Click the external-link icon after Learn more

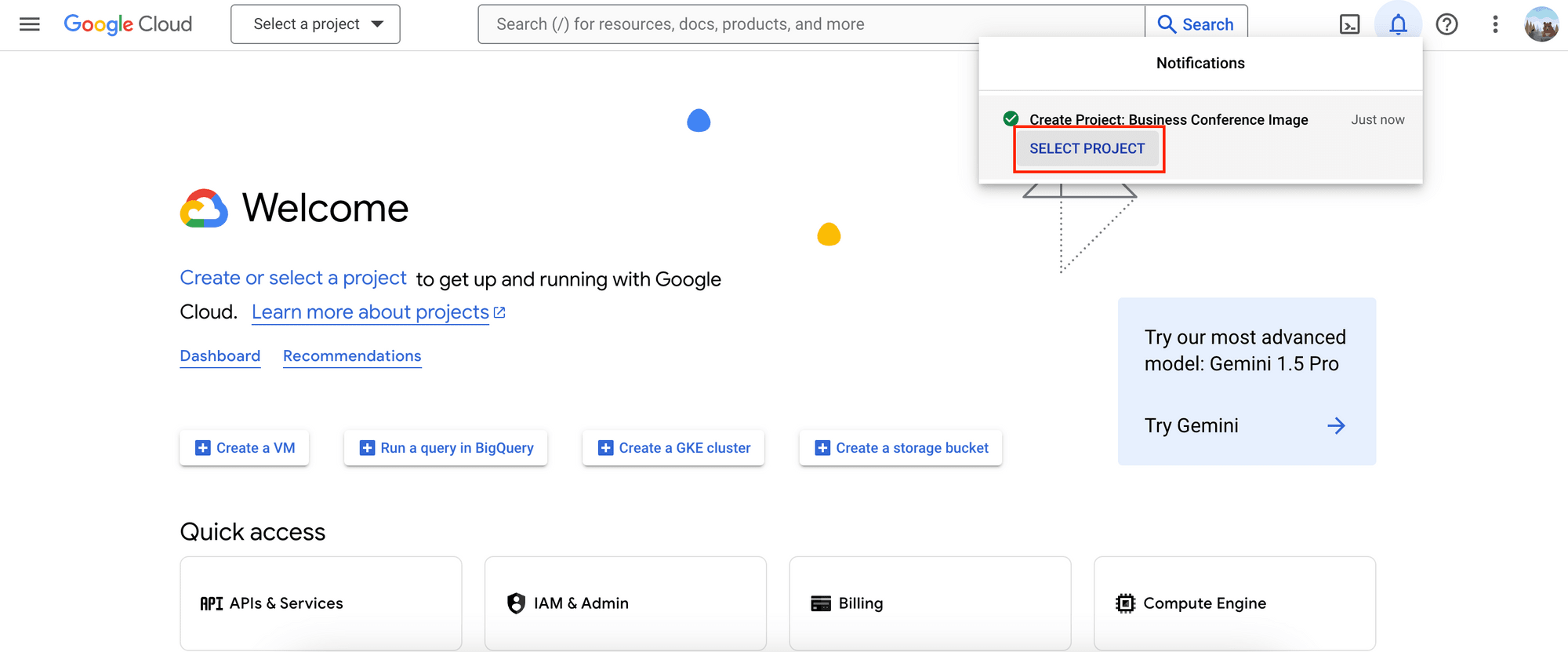(x=499, y=312)
